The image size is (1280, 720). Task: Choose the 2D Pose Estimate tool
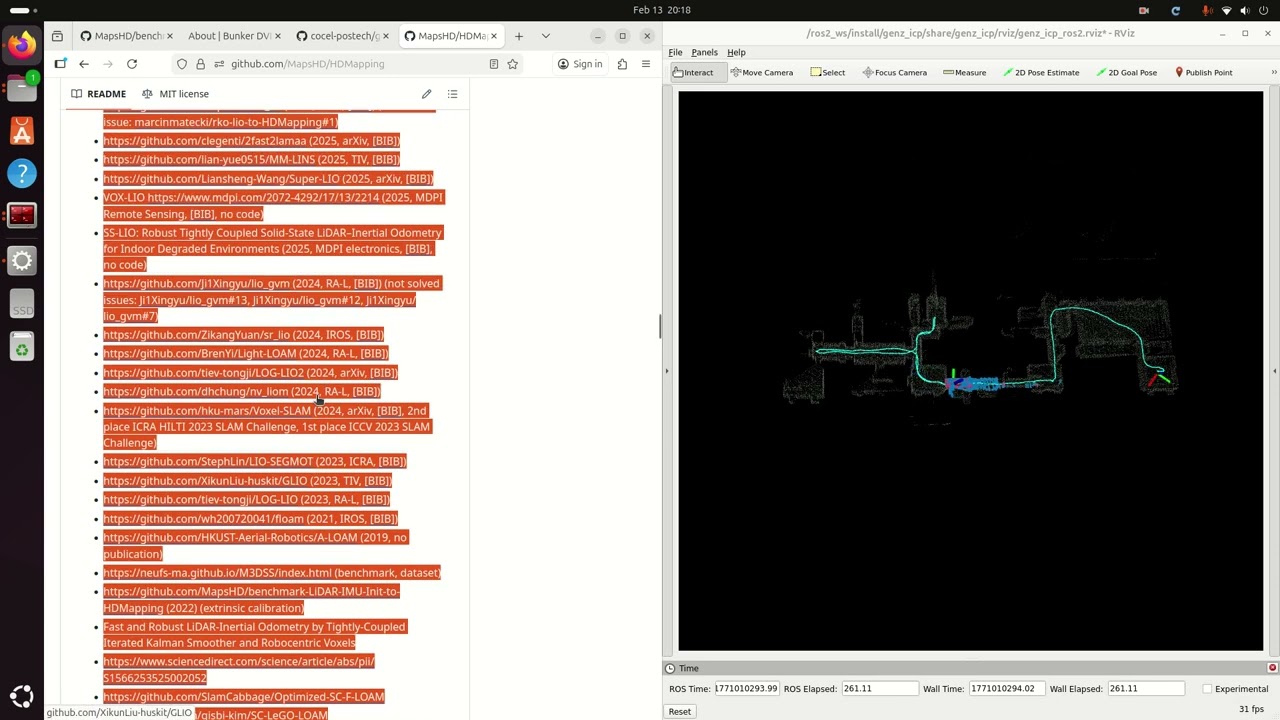coord(1040,72)
